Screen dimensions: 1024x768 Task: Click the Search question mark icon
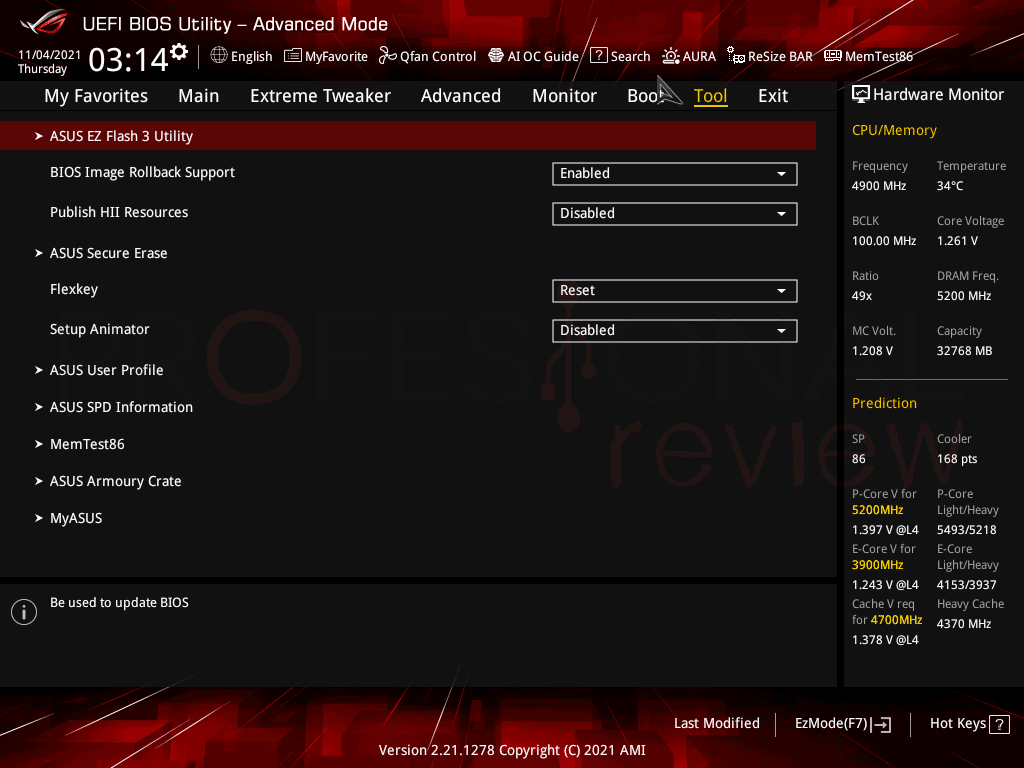598,56
